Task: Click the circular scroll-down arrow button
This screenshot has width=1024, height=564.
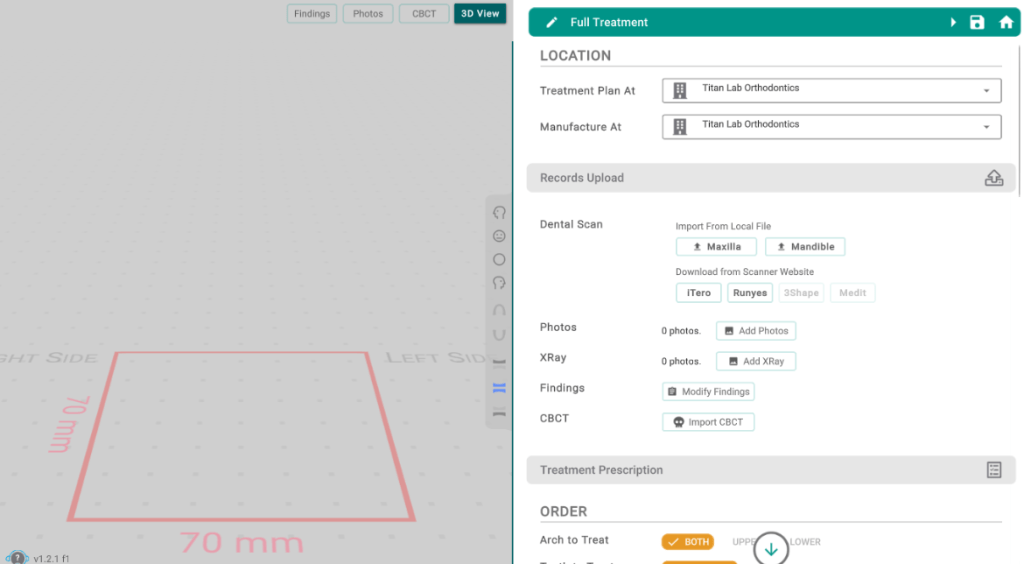Action: point(771,550)
